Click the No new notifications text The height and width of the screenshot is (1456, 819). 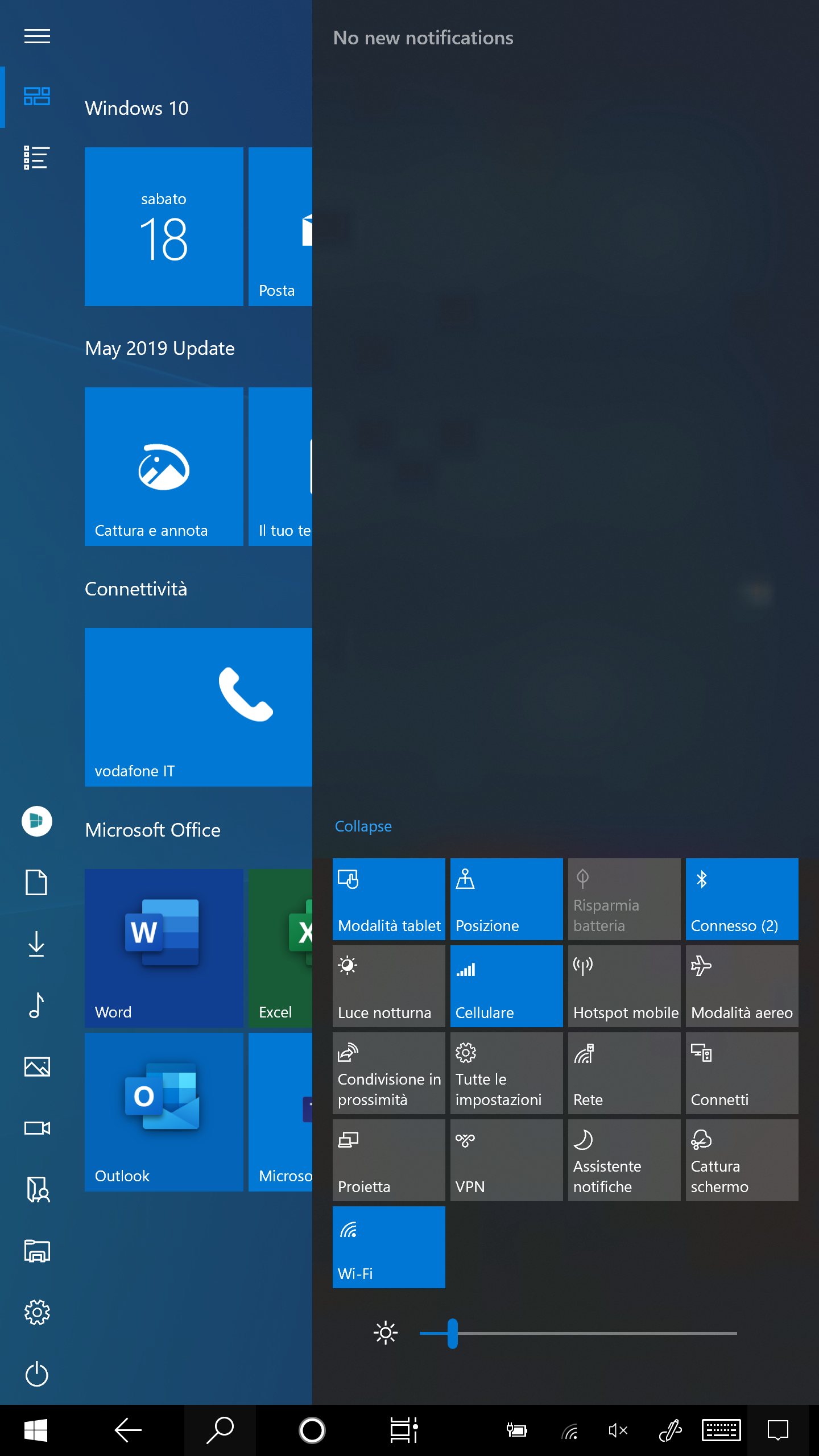pos(423,38)
